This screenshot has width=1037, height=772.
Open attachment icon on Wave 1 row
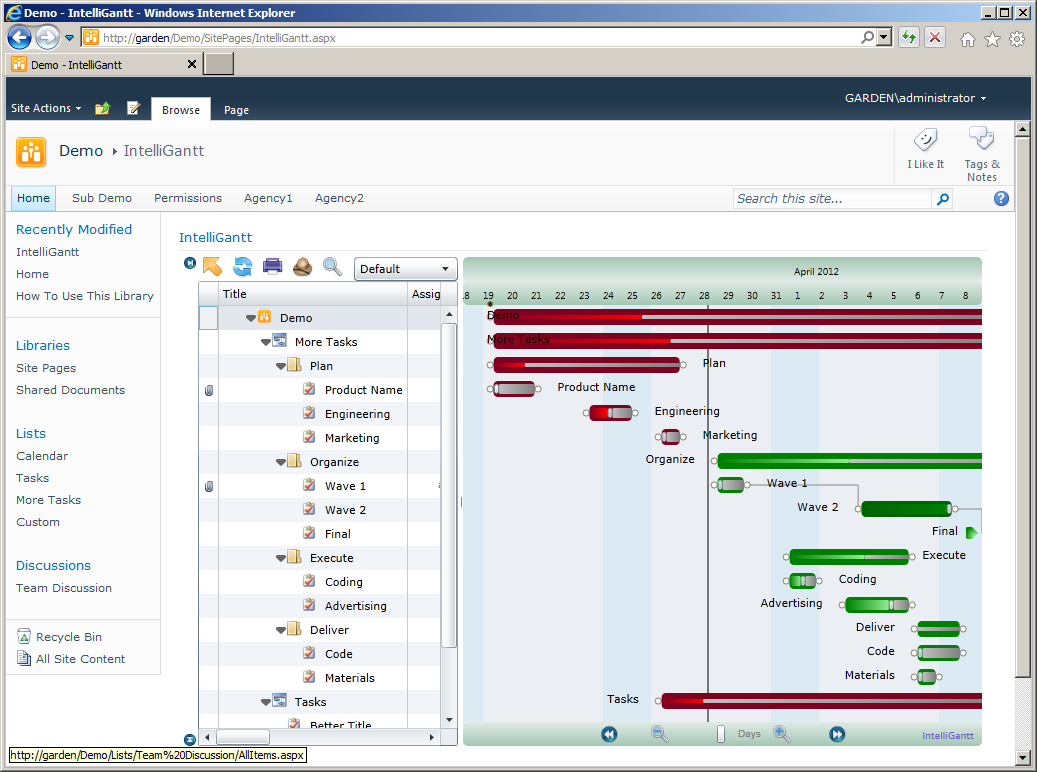(x=209, y=486)
